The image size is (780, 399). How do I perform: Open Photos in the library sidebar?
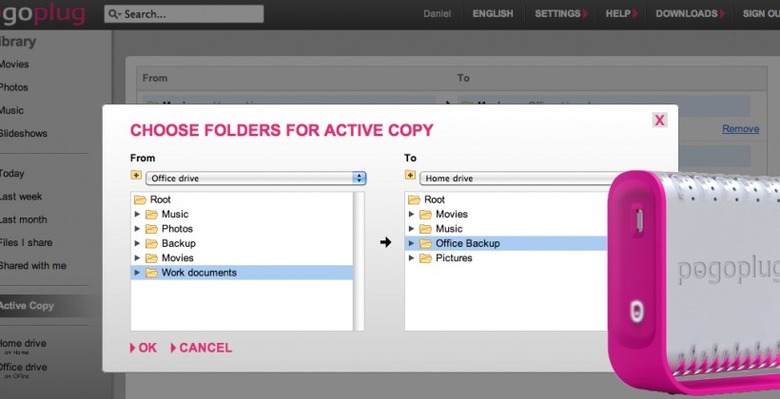(x=13, y=88)
